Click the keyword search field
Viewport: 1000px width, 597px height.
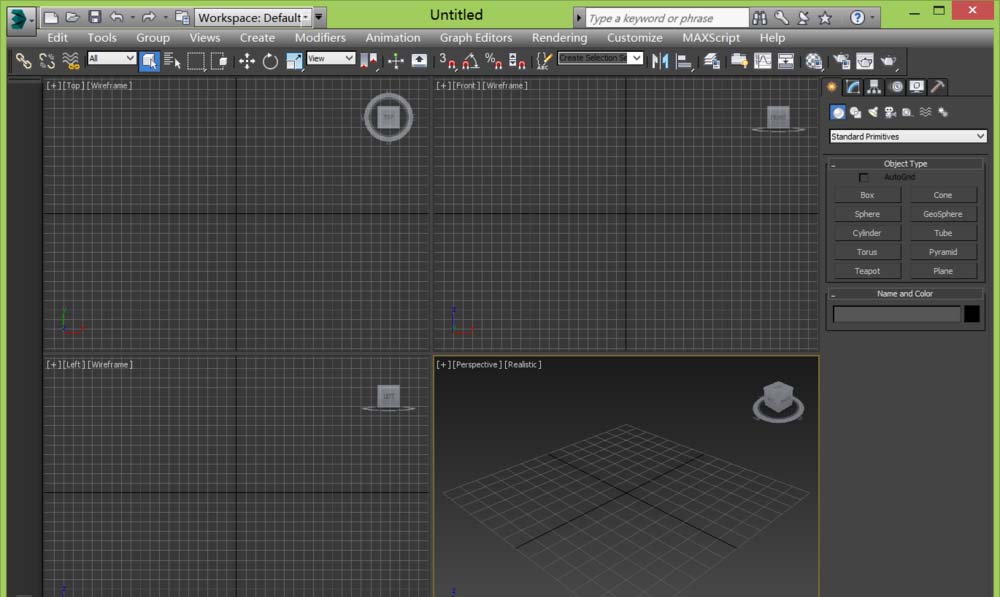[666, 18]
